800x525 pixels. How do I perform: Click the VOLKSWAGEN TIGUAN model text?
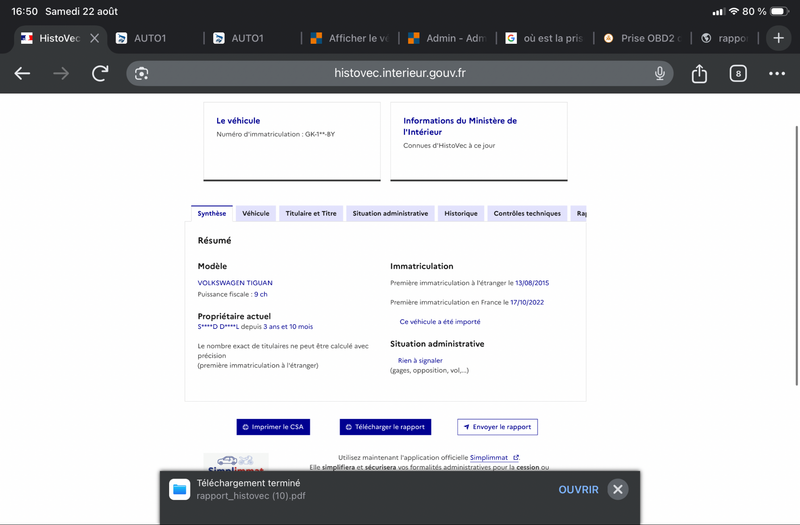(235, 283)
